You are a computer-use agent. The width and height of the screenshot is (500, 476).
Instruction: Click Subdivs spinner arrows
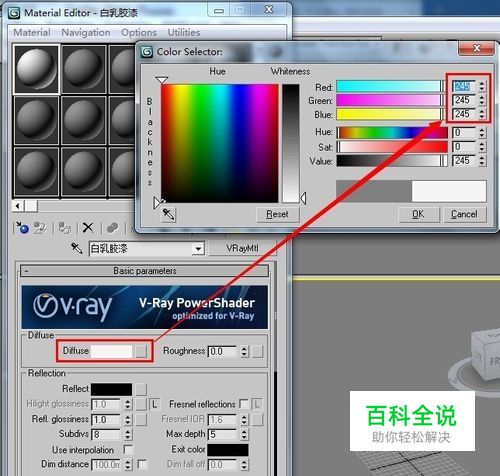click(128, 434)
